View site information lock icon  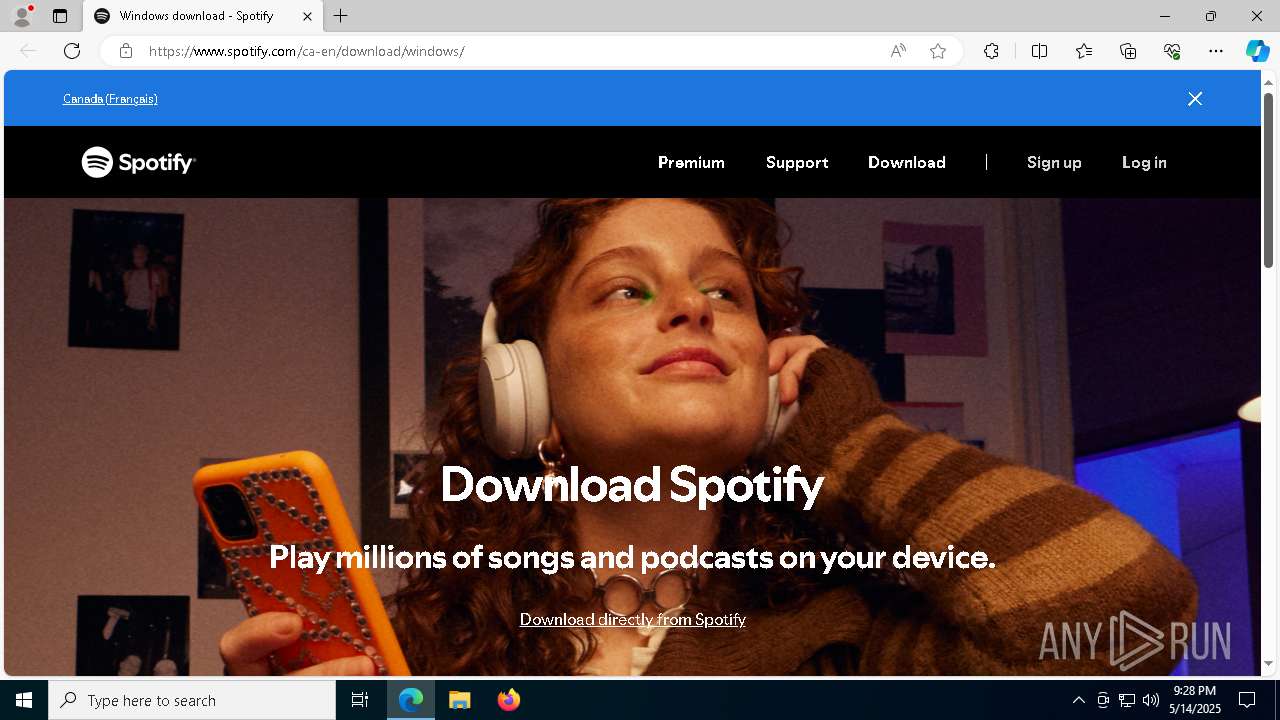click(126, 51)
